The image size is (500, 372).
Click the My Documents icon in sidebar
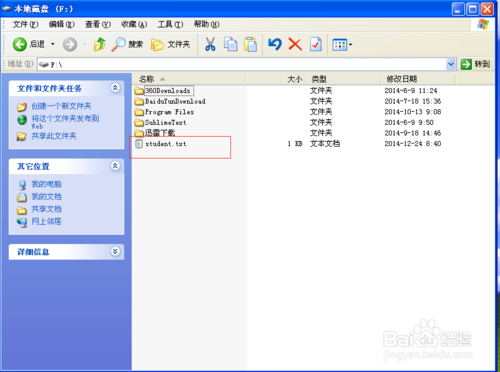click(22, 197)
